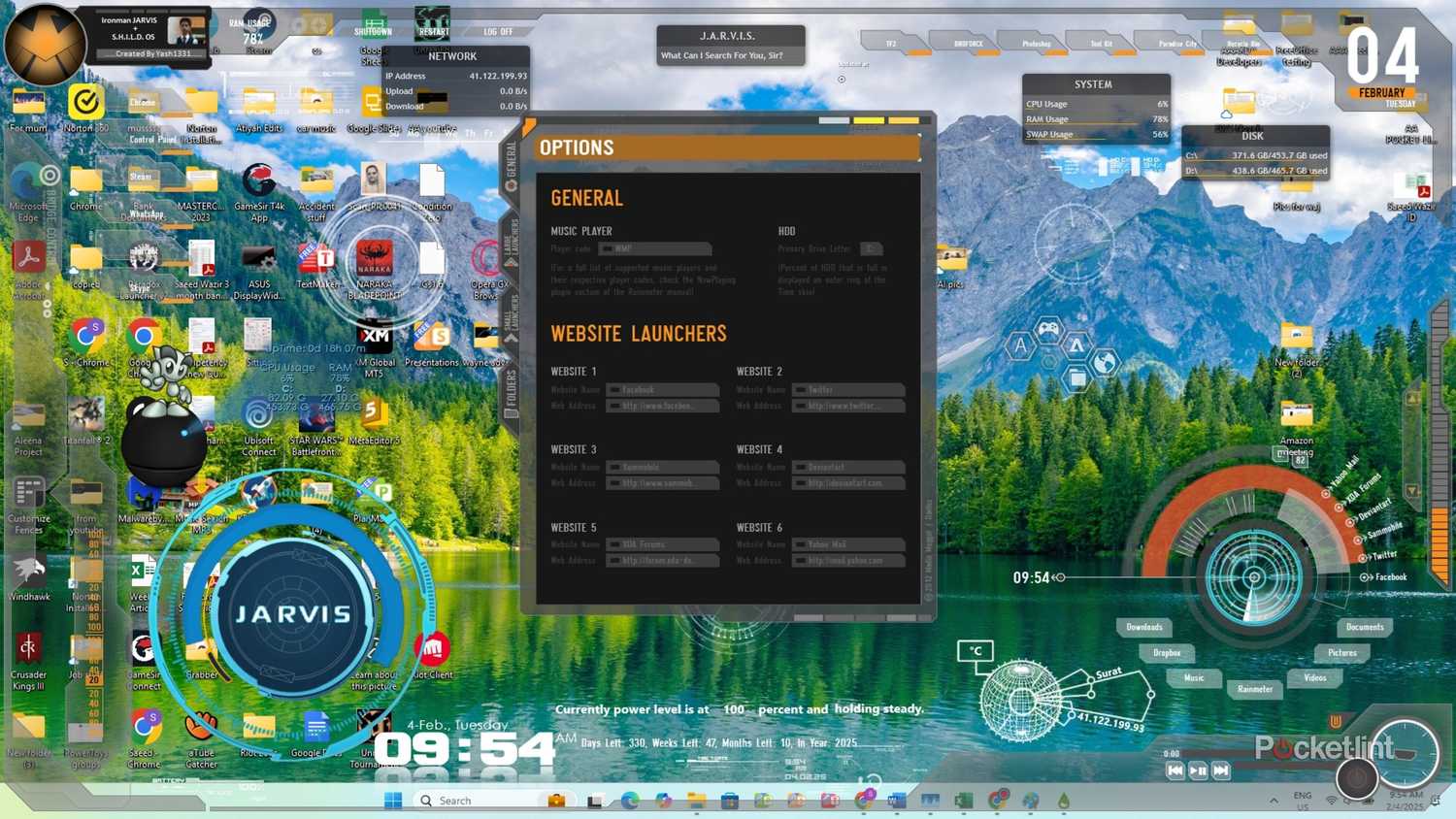Switch to the Folders tab in Options
The image size is (1456, 819).
511,394
